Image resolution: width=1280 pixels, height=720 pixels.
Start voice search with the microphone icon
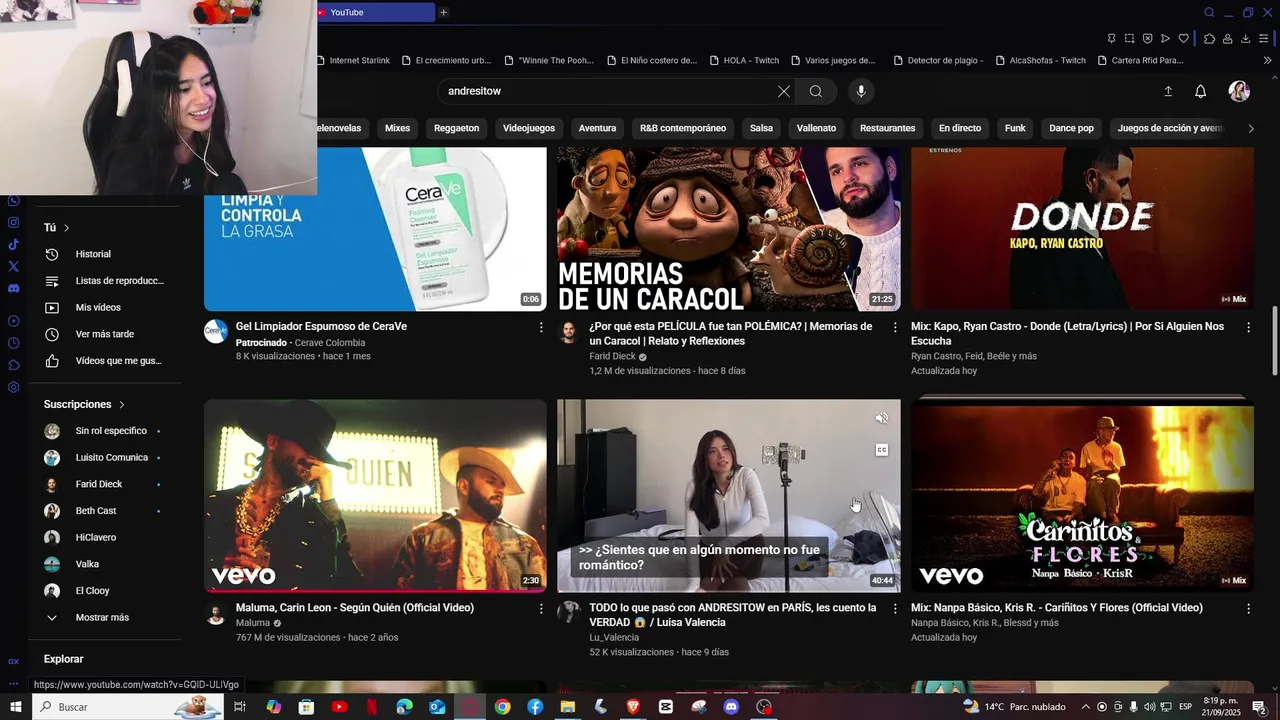pos(861,91)
